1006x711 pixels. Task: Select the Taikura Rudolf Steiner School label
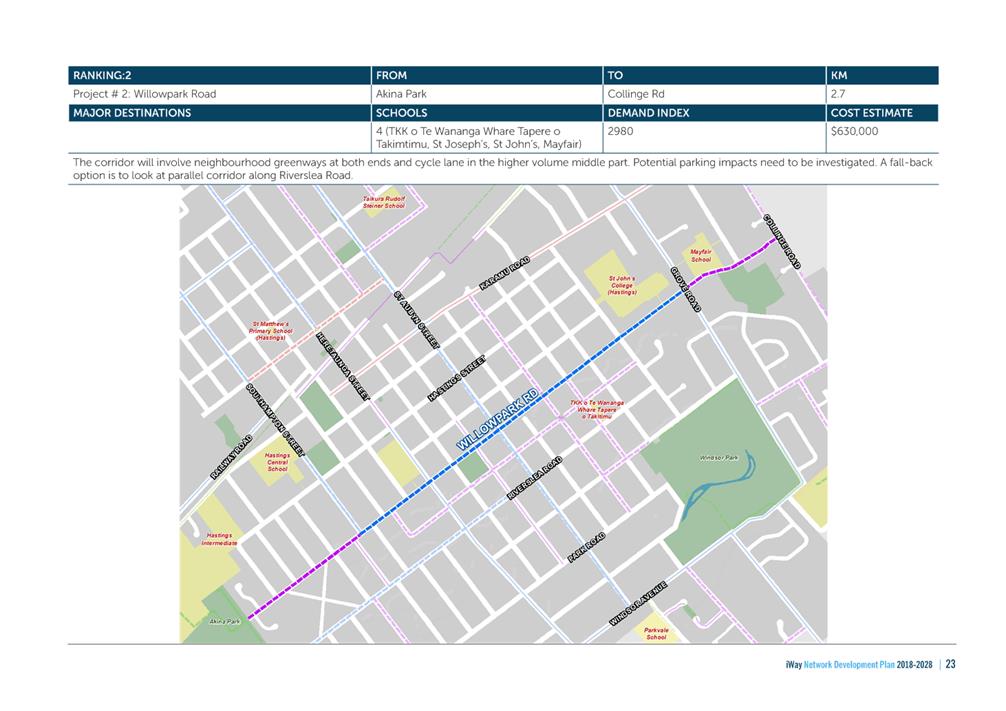(x=384, y=202)
